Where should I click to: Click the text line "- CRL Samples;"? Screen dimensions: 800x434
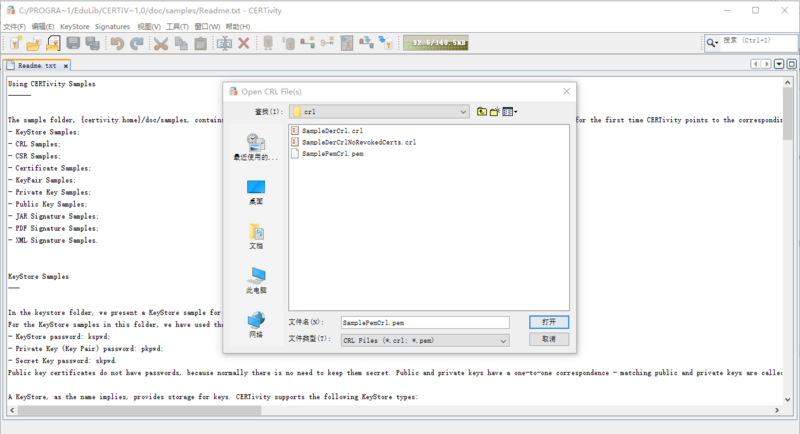click(x=34, y=144)
